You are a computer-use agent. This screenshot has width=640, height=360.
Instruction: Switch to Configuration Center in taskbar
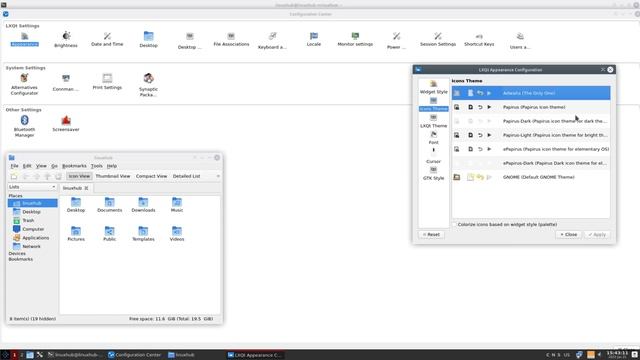[135, 355]
